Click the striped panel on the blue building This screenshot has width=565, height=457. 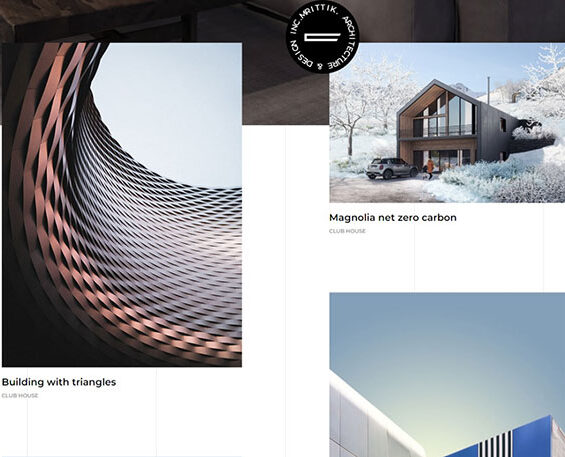pos(495,443)
